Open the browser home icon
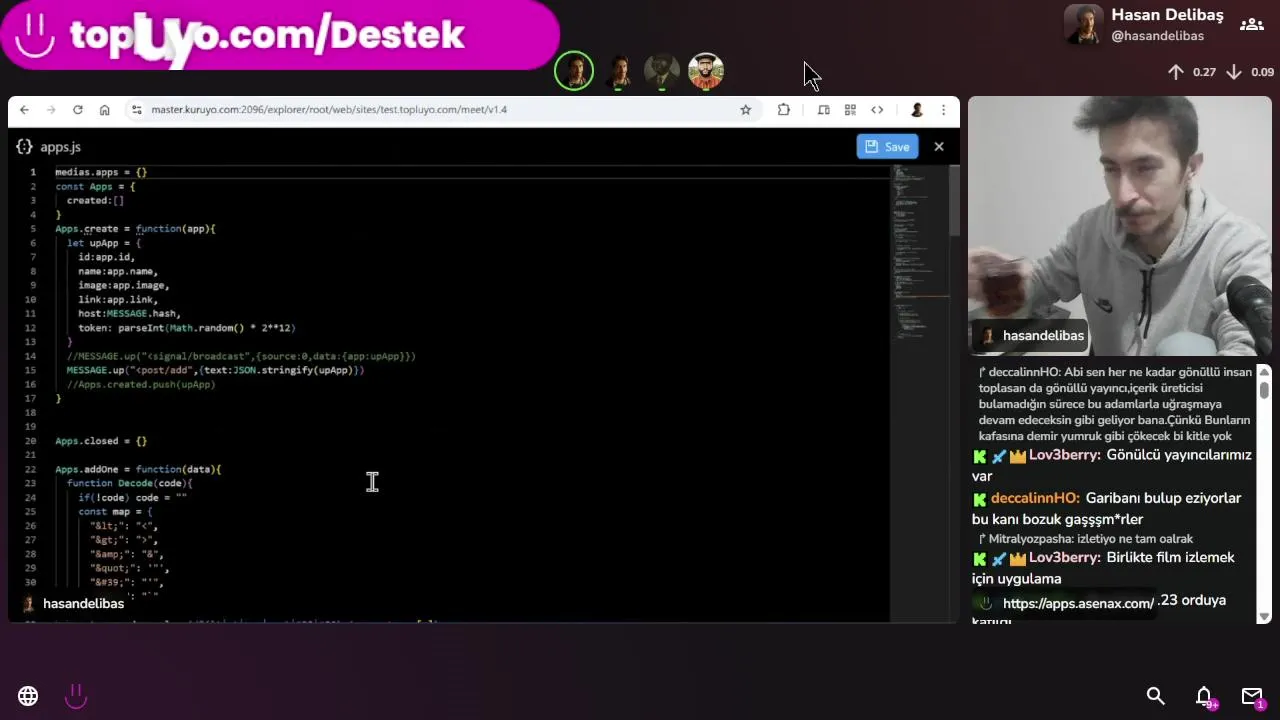Screen dimensions: 1280x720 (104, 110)
